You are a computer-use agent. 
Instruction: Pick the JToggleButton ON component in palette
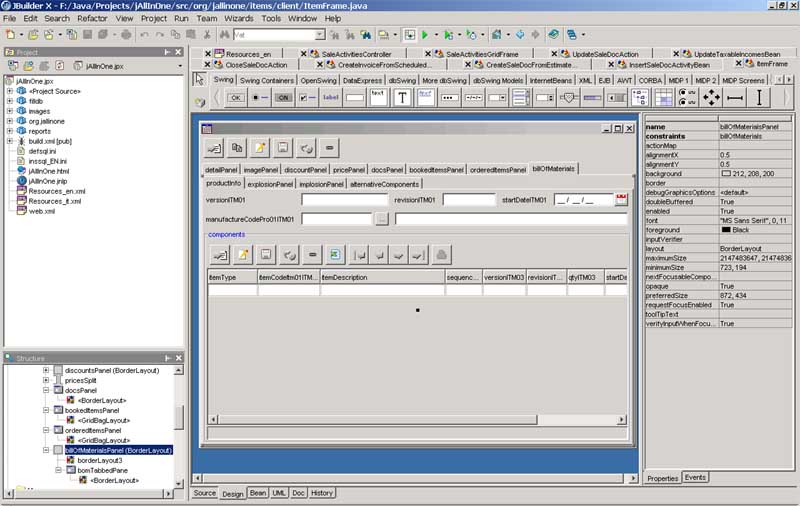pyautogui.click(x=283, y=97)
